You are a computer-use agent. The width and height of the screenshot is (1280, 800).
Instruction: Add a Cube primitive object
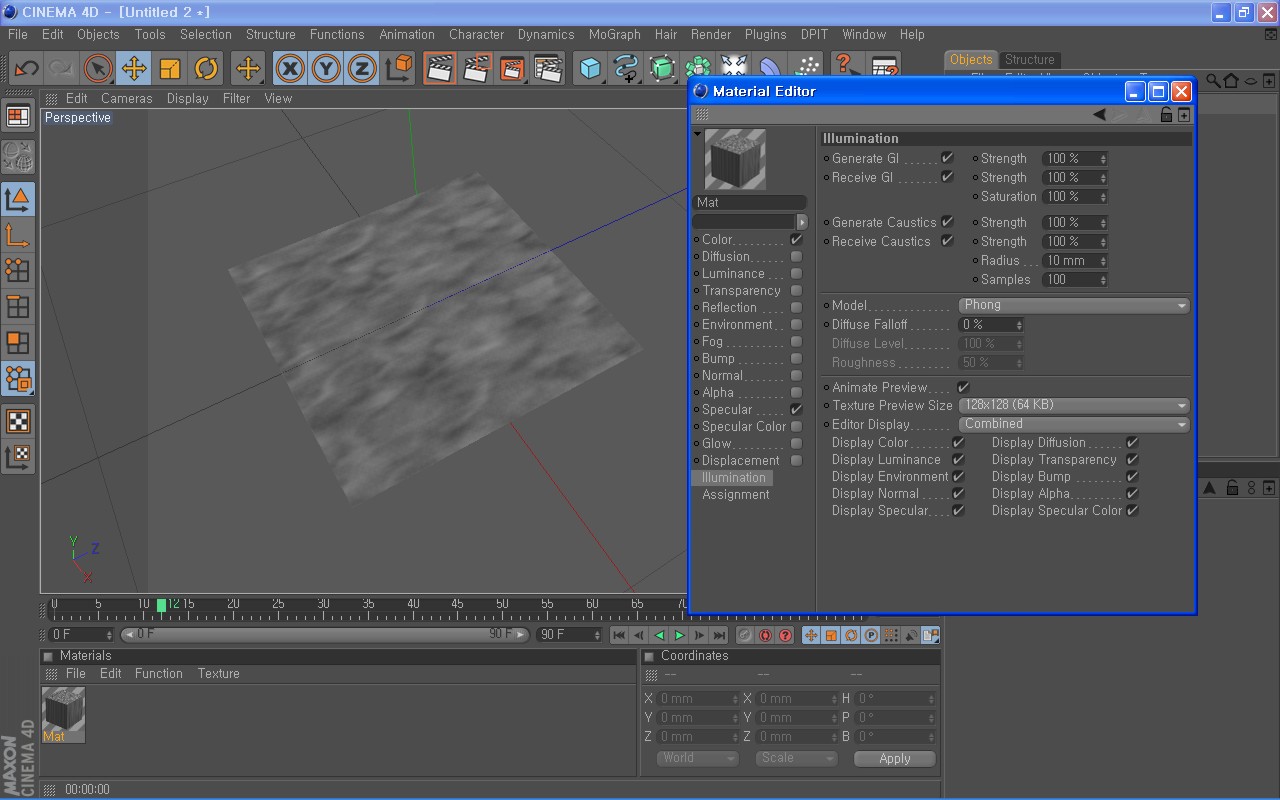pos(591,69)
